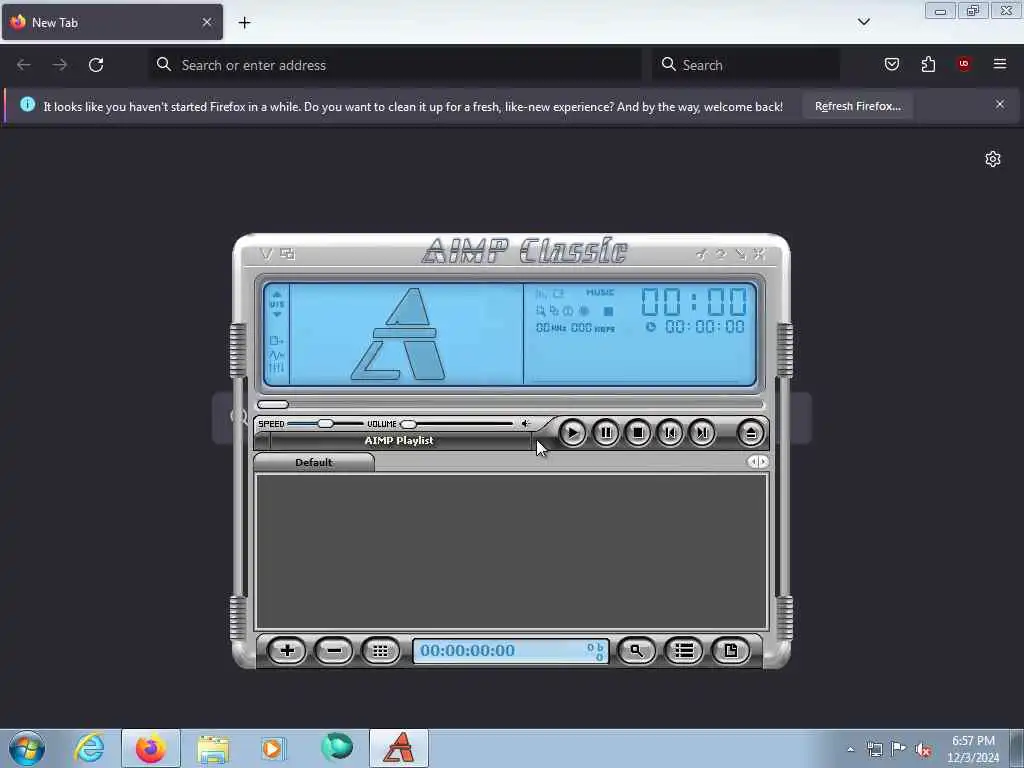Click the AIMP stay-on-top pin icon

(x=701, y=254)
